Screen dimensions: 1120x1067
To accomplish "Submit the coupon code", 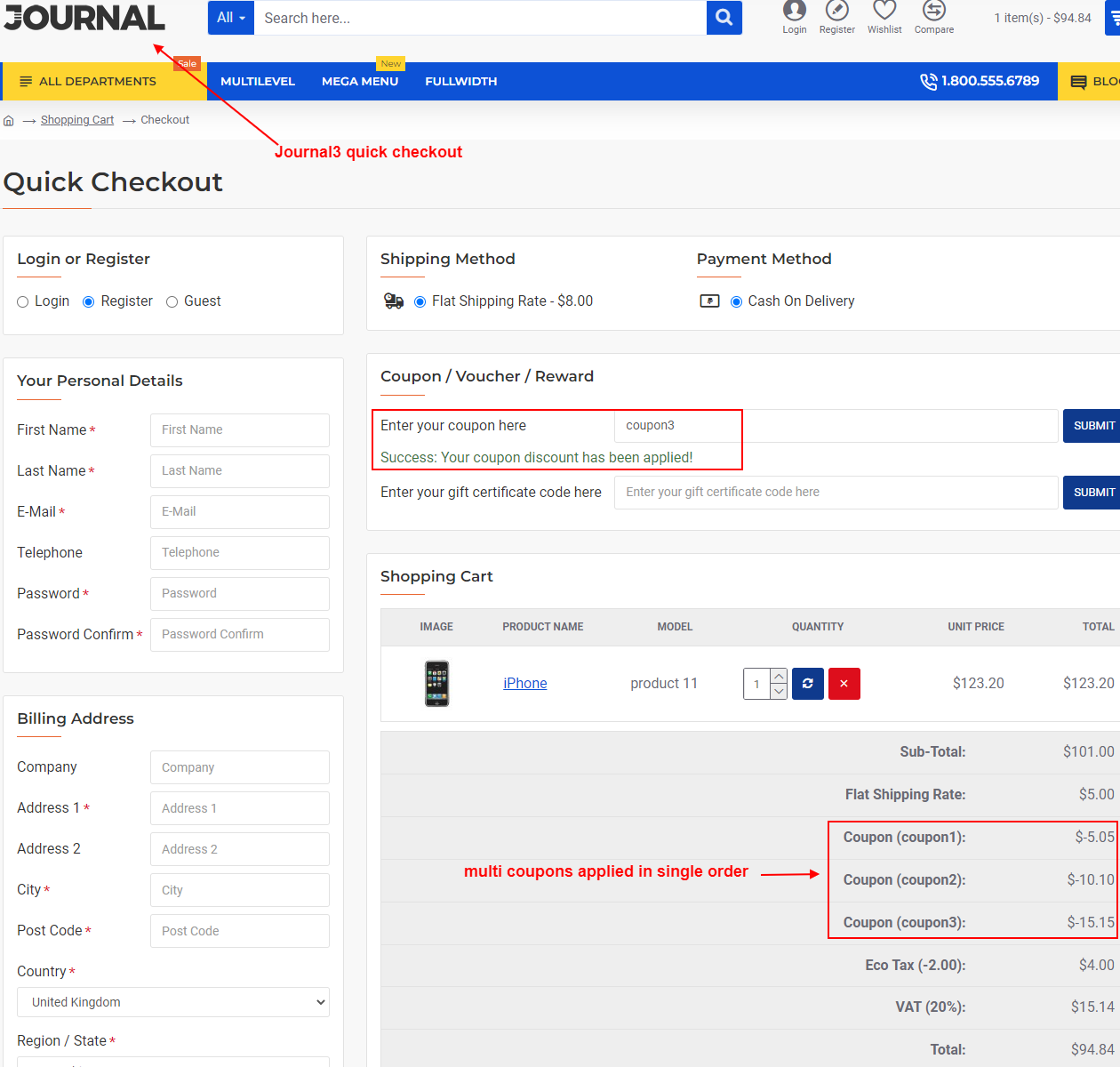I will point(1092,426).
